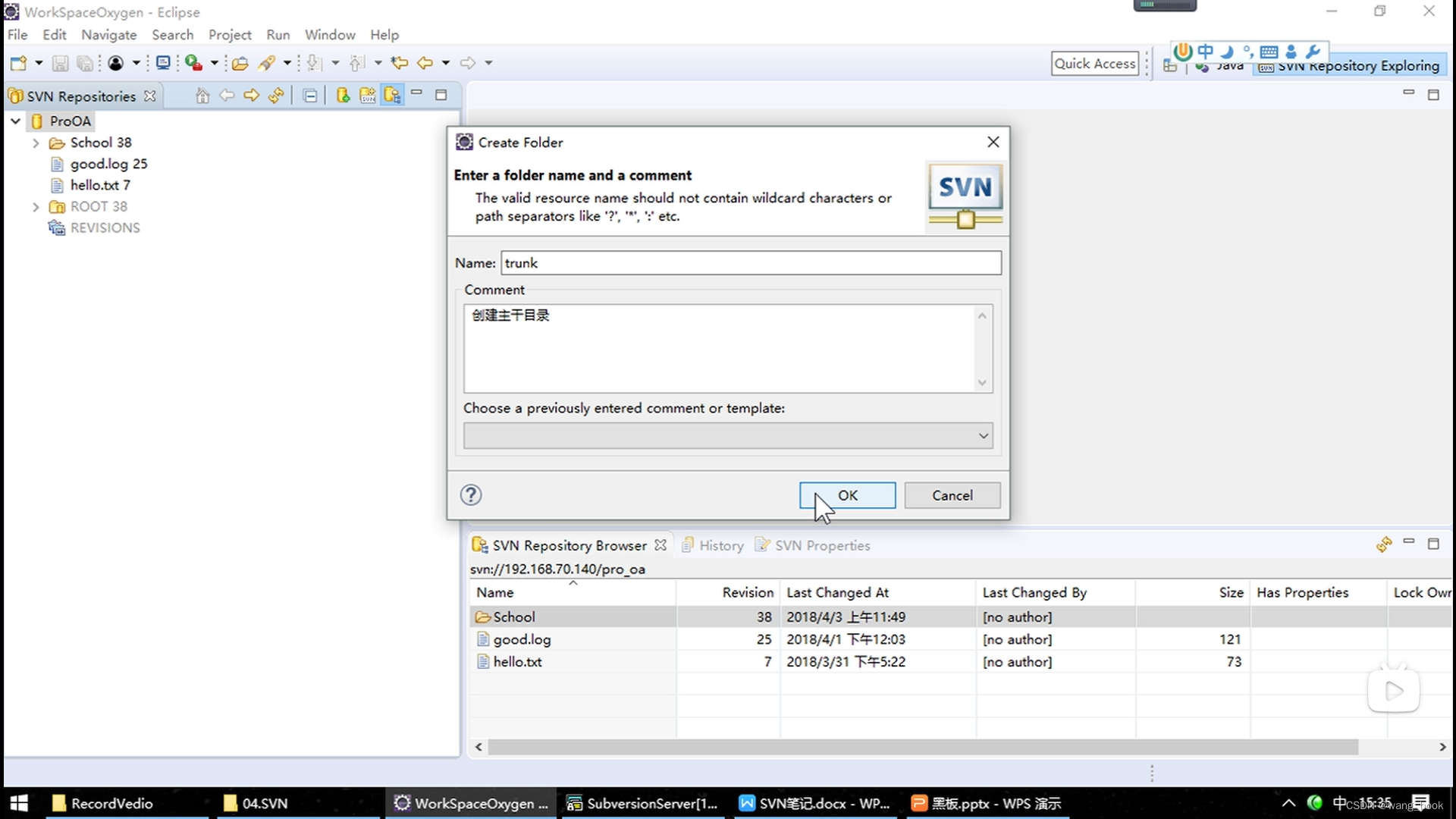Click the Go Into forward arrow in SVN Repositories
Viewport: 1456px width, 819px height.
pos(251,96)
